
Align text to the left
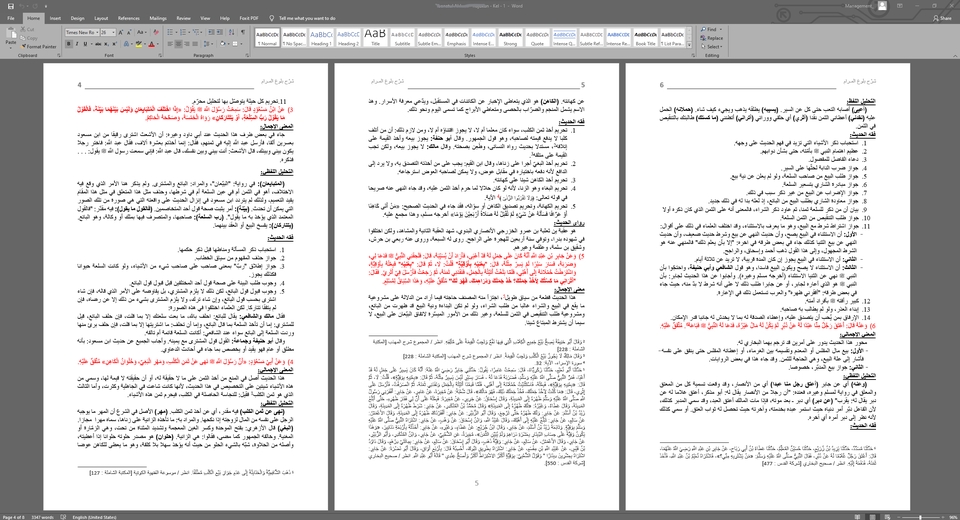point(170,44)
